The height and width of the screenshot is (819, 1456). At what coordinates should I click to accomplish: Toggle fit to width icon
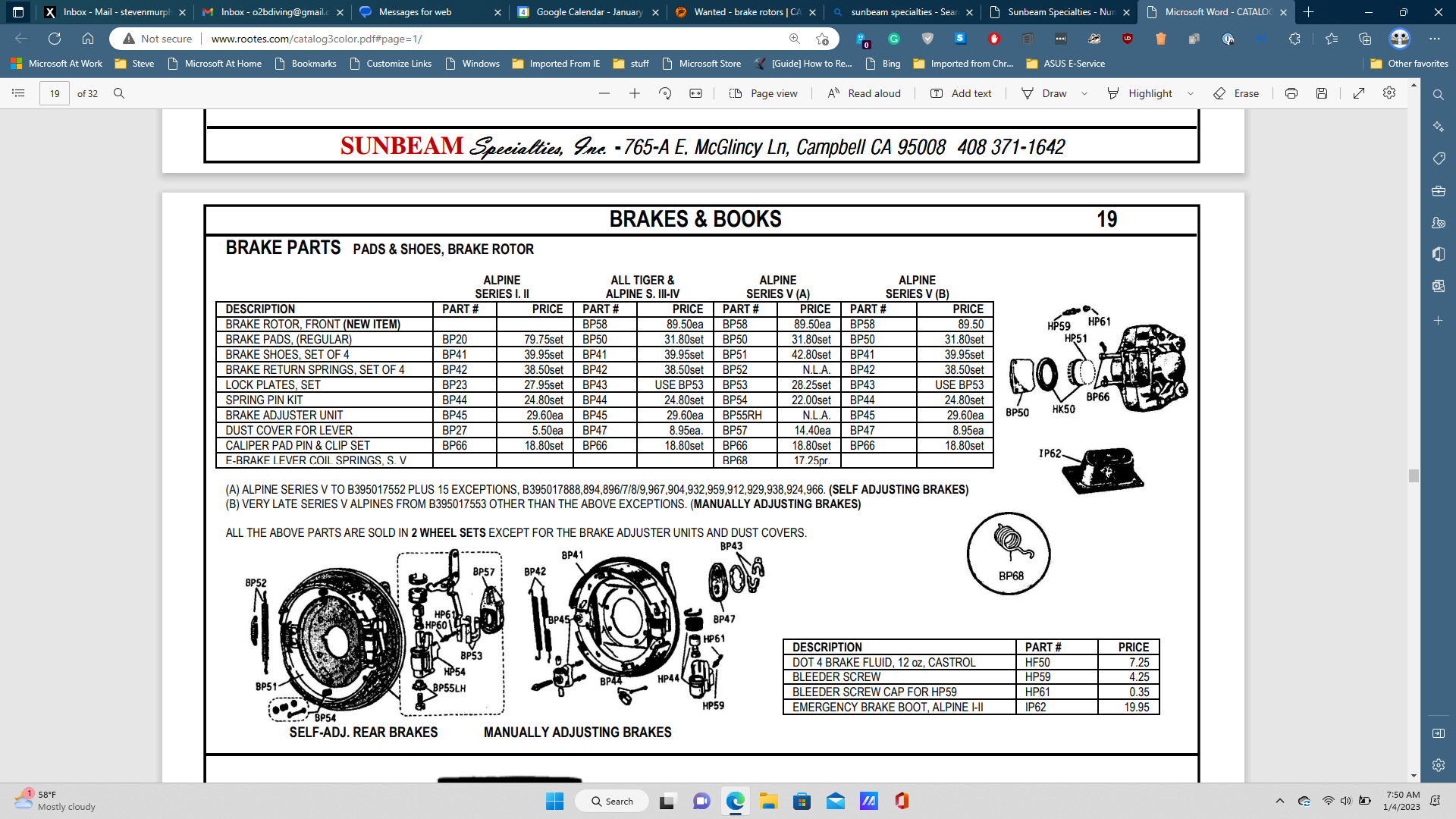pyautogui.click(x=695, y=93)
